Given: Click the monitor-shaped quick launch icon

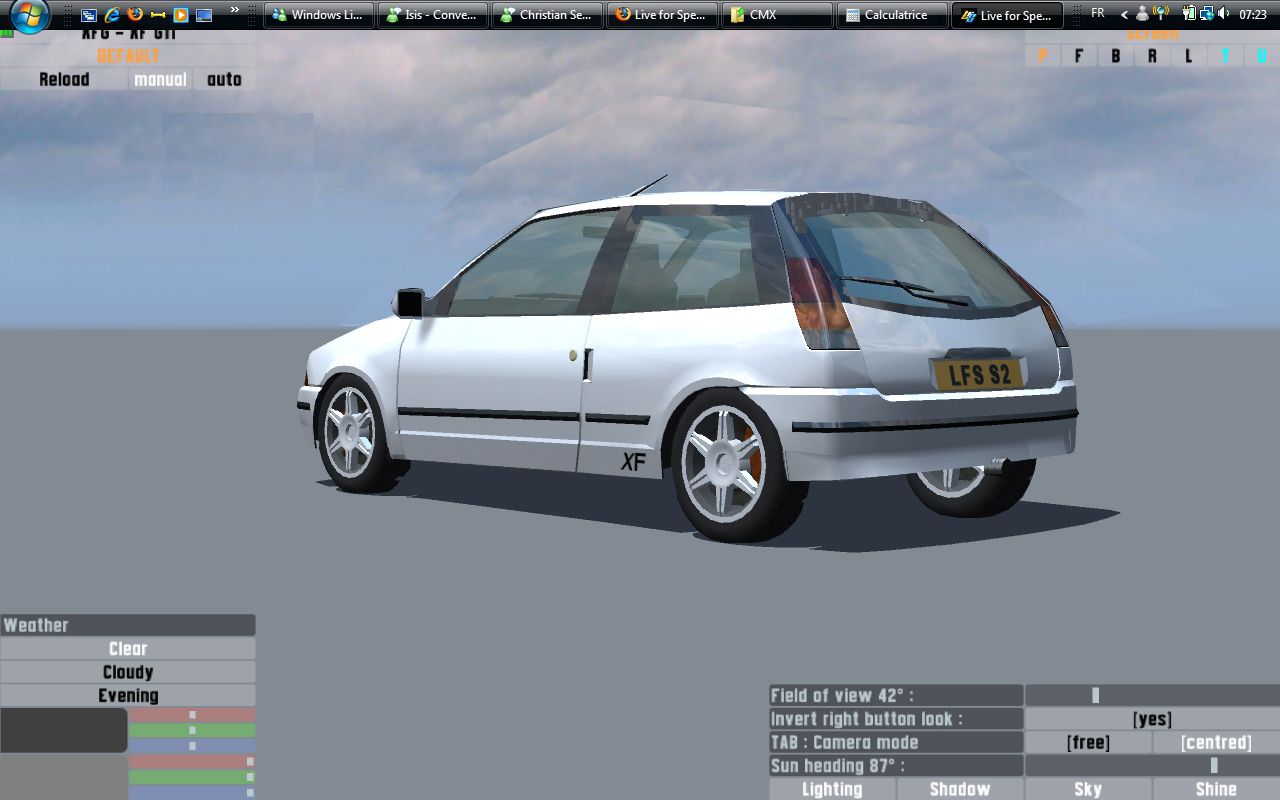Looking at the screenshot, I should (x=204, y=15).
